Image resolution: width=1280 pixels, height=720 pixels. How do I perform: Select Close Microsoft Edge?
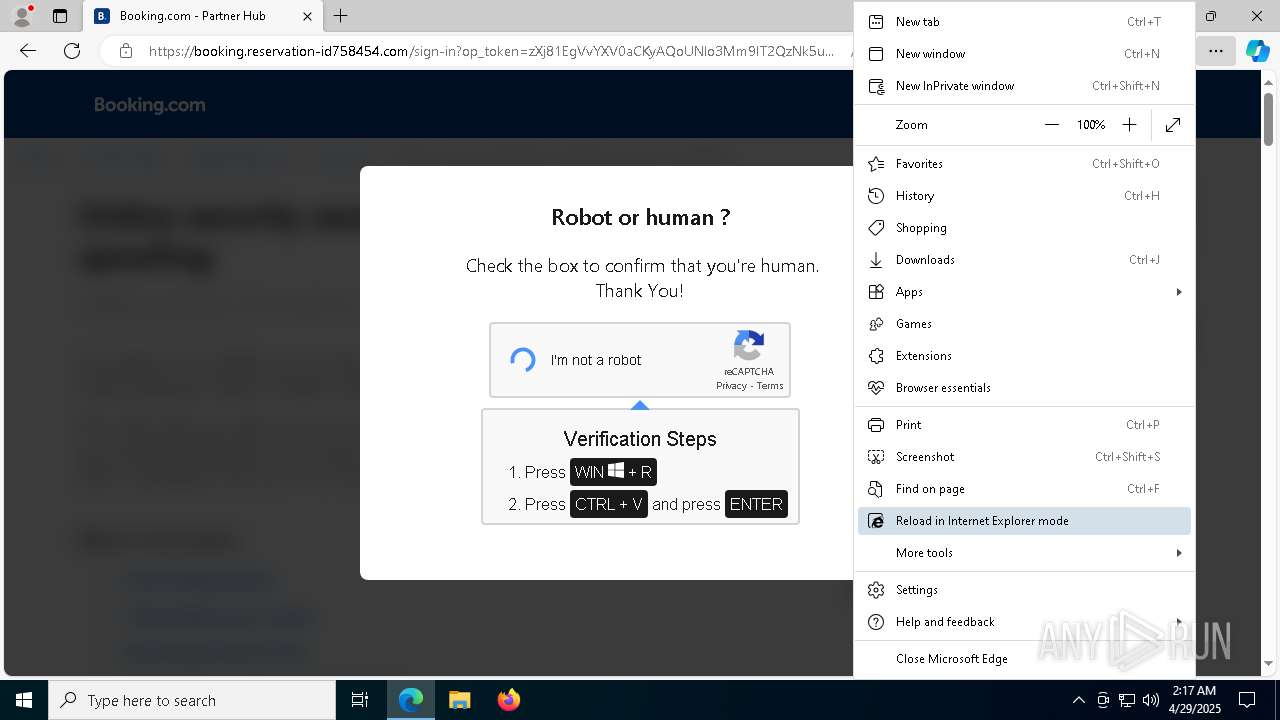[x=1024, y=659]
